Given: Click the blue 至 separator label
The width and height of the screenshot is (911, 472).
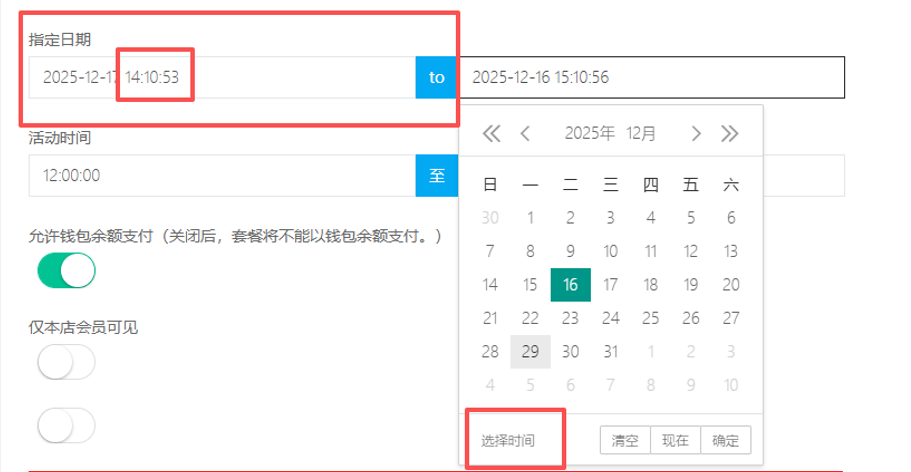Looking at the screenshot, I should 437,176.
